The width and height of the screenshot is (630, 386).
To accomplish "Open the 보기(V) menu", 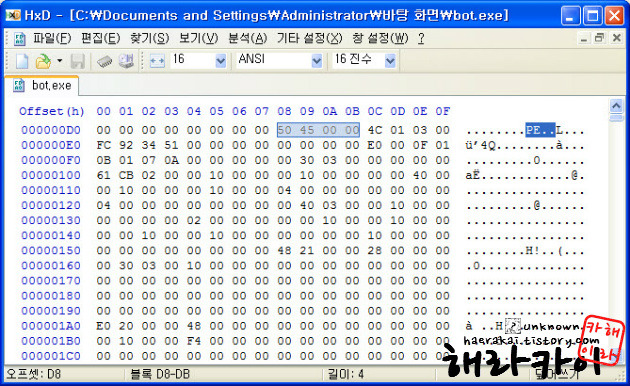I will click(x=198, y=39).
